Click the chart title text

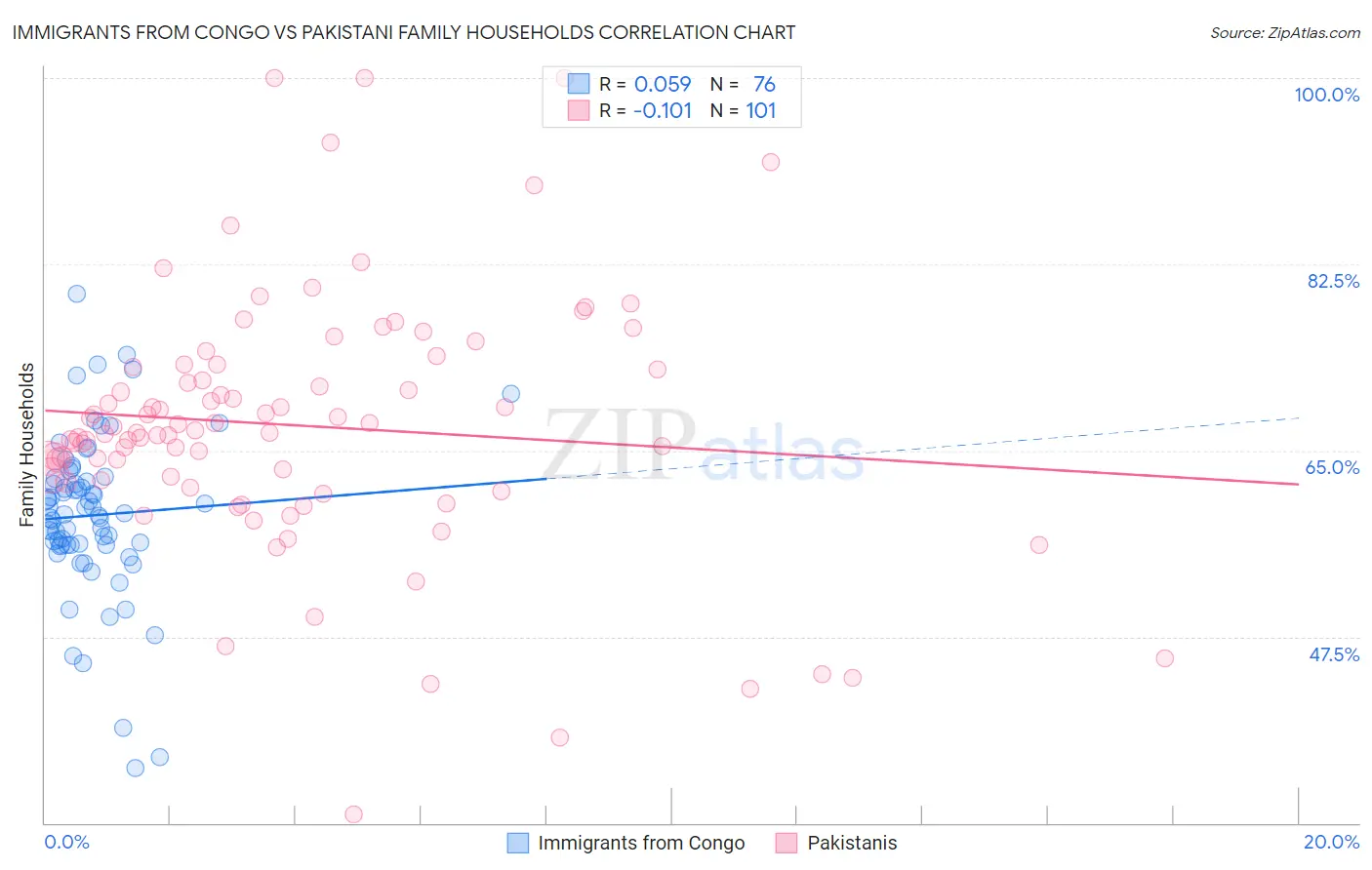pyautogui.click(x=404, y=32)
